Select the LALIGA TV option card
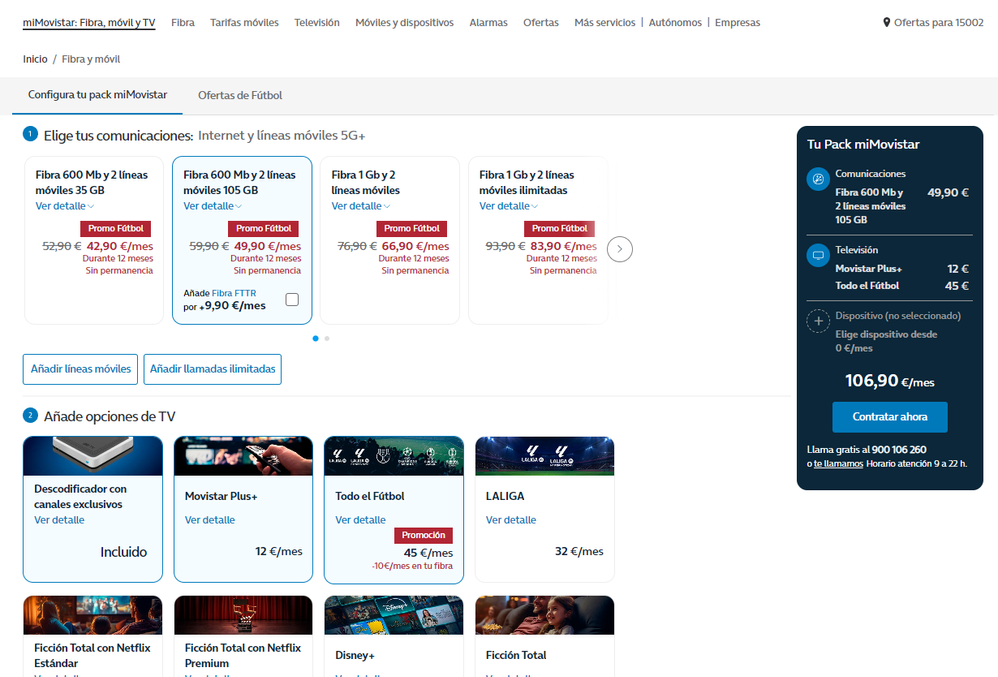Screen dimensions: 998x677 tap(544, 510)
